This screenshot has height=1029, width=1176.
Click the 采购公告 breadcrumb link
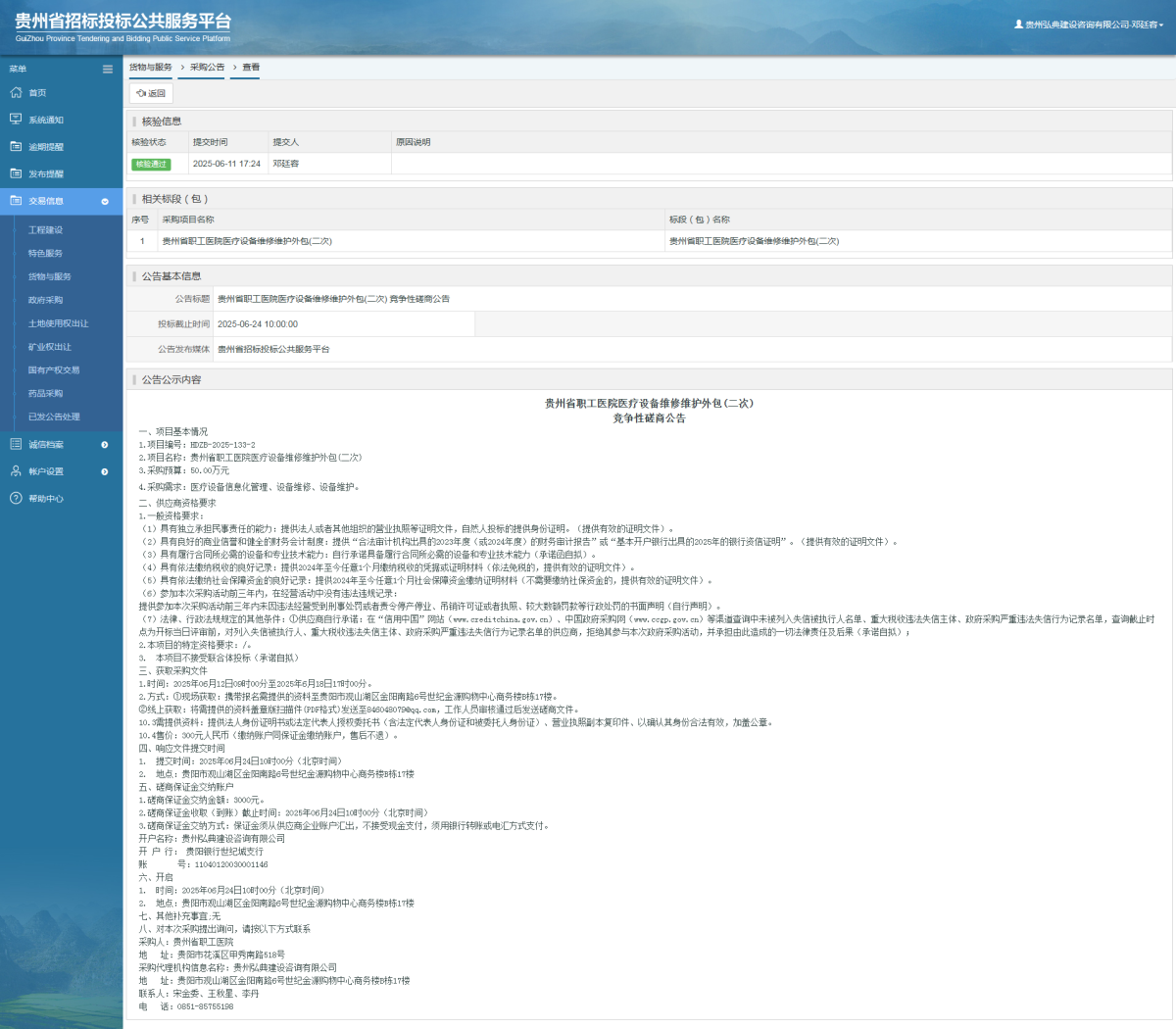pyautogui.click(x=207, y=68)
